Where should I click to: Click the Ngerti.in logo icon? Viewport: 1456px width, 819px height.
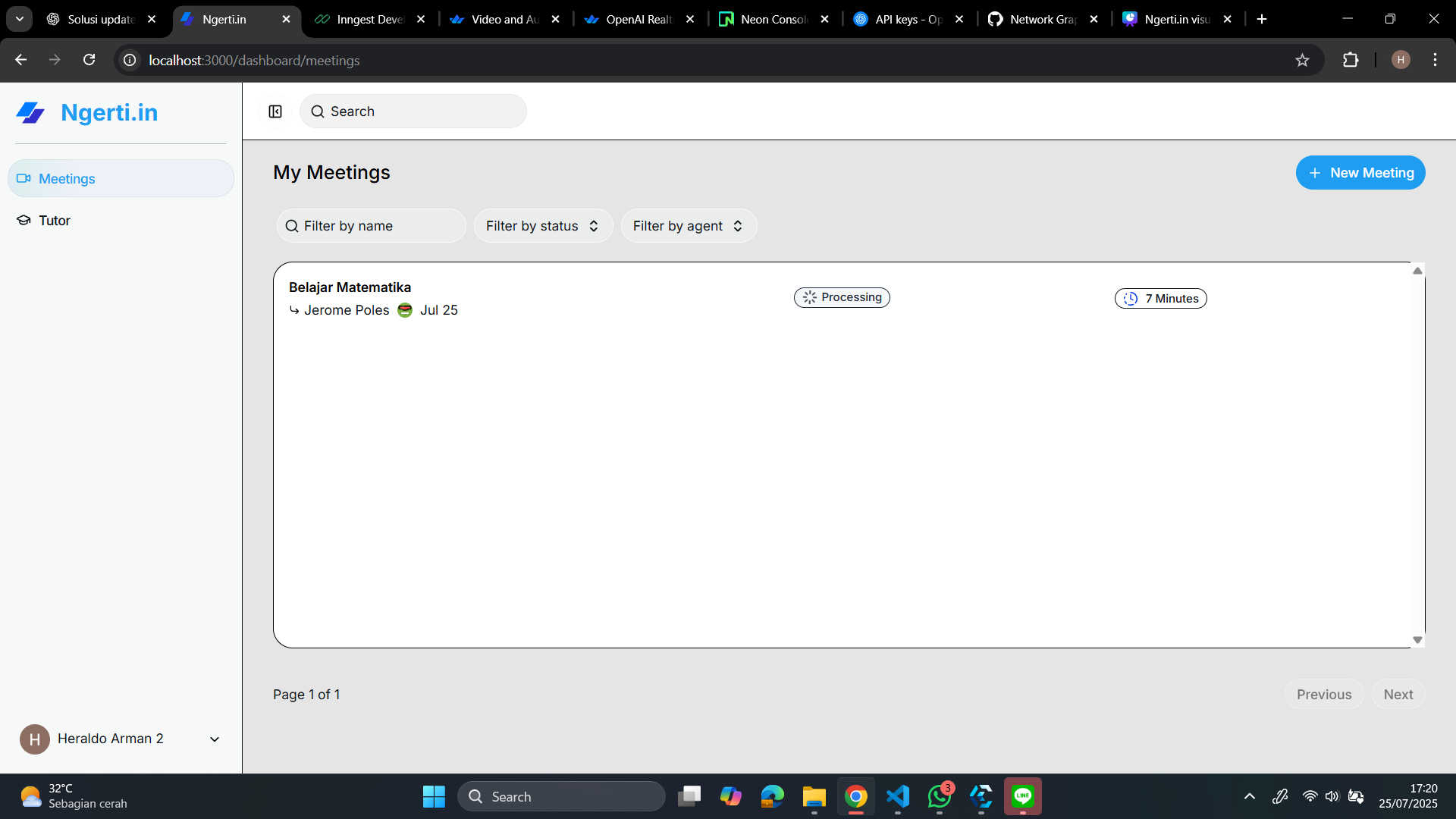pos(30,113)
